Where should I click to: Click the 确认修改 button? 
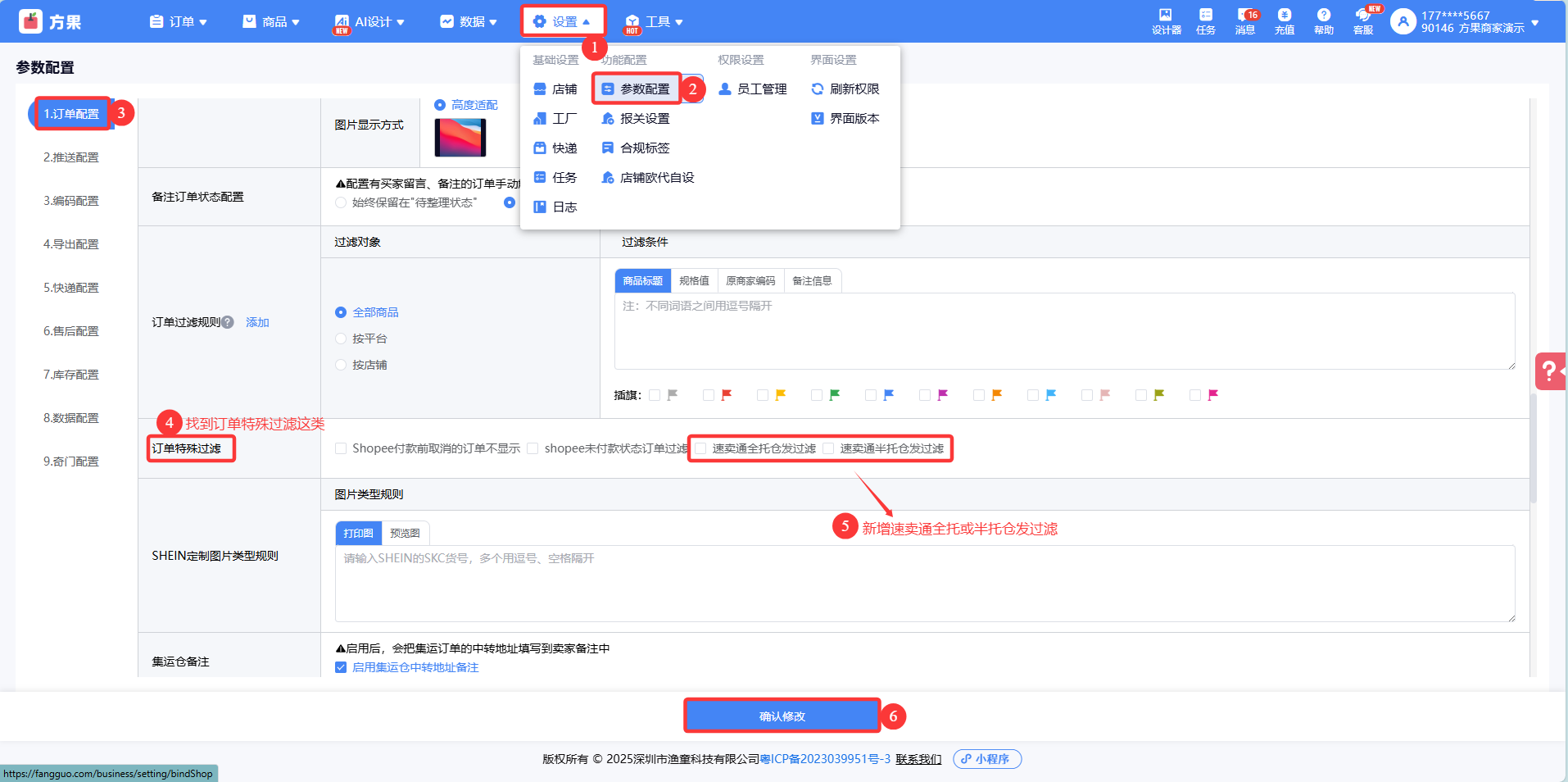pyautogui.click(x=782, y=716)
